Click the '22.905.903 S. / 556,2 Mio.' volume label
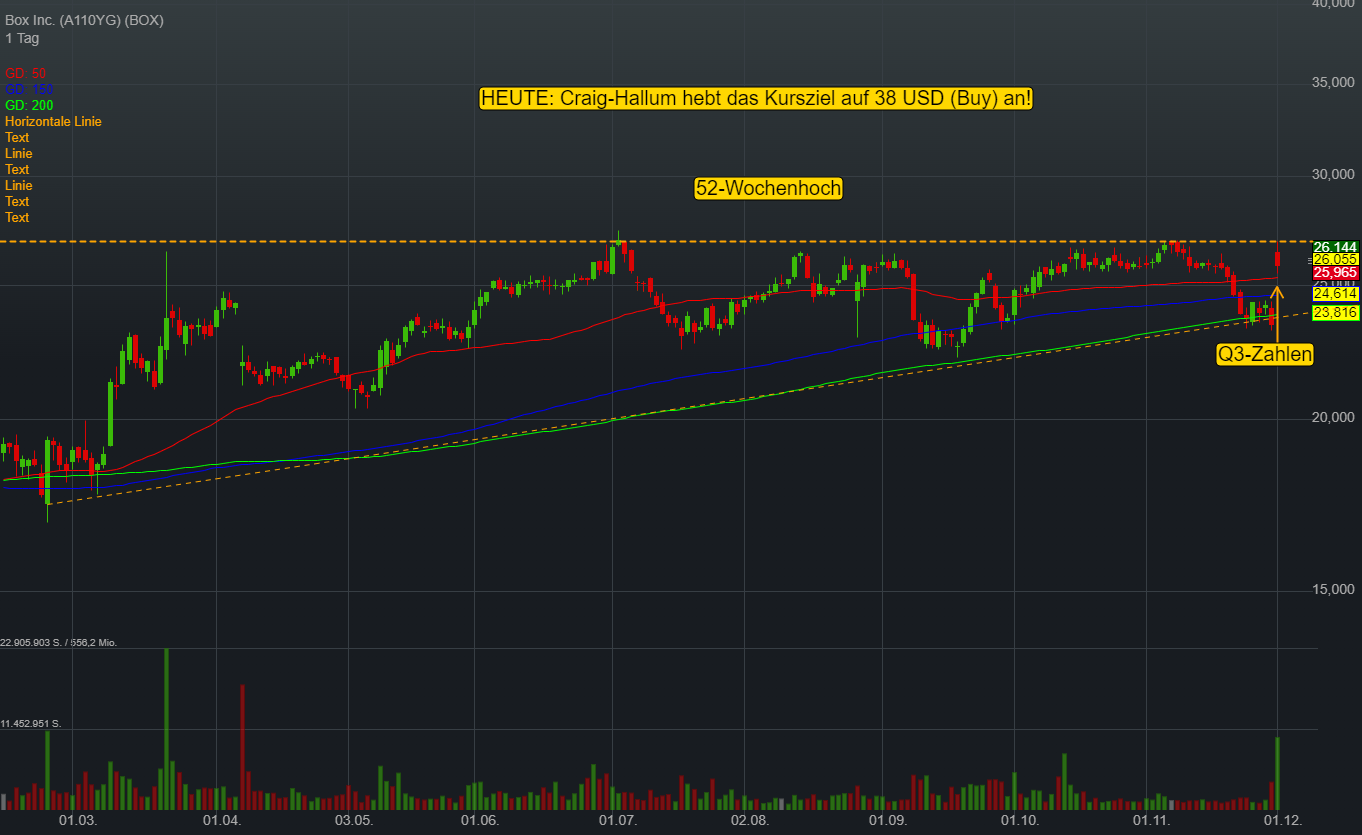1362x835 pixels. point(60,642)
